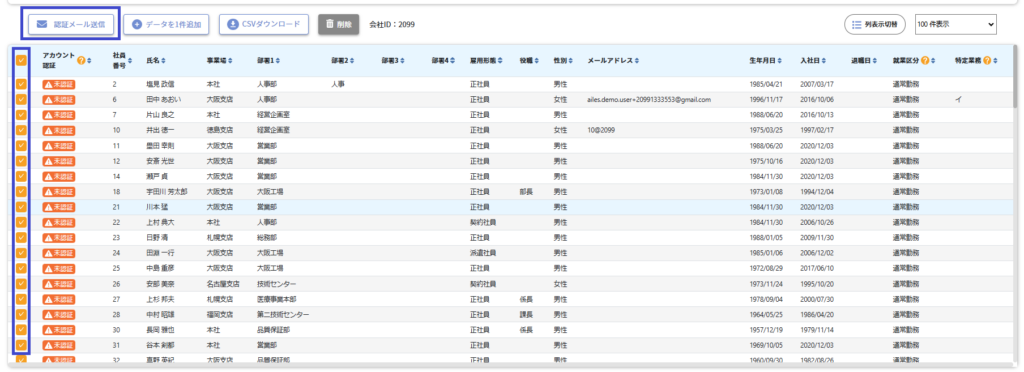Viewport: 1024px width, 372px height.
Task: Click email ailes.demo.user+20991333553@gmail.com
Action: pos(649,100)
